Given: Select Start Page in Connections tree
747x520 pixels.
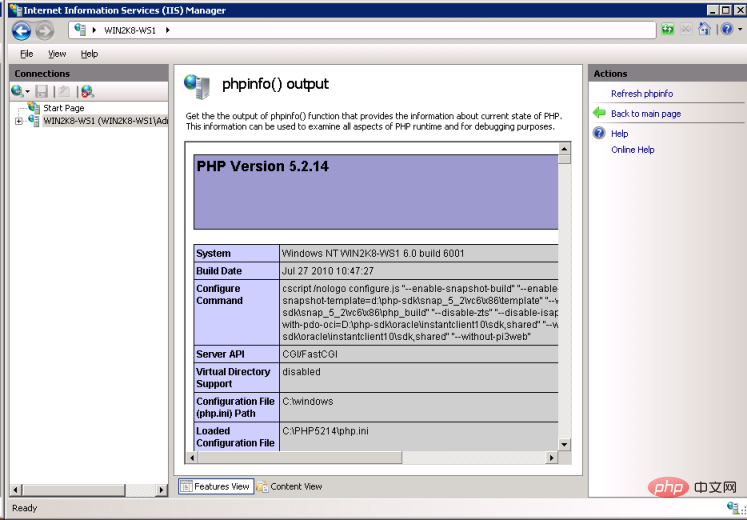Looking at the screenshot, I should pos(63,108).
